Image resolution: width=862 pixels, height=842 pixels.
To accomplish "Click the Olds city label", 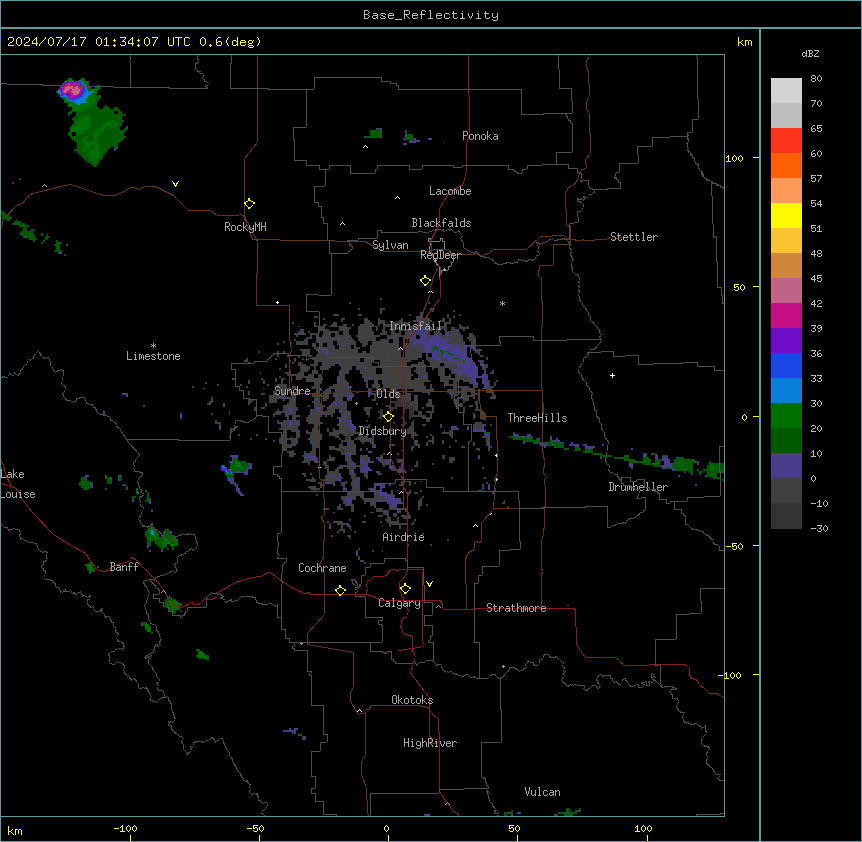I will tap(388, 394).
